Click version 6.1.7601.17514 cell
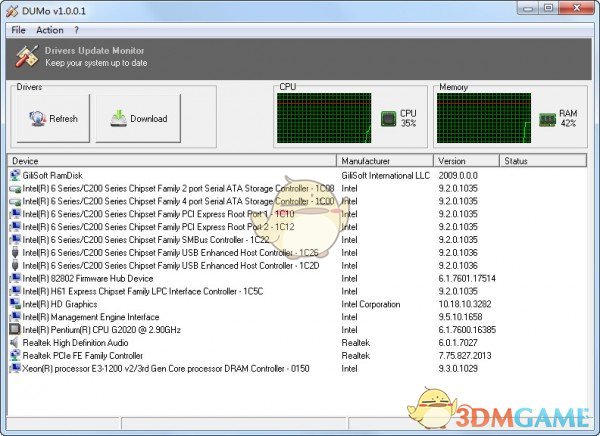 (x=467, y=278)
